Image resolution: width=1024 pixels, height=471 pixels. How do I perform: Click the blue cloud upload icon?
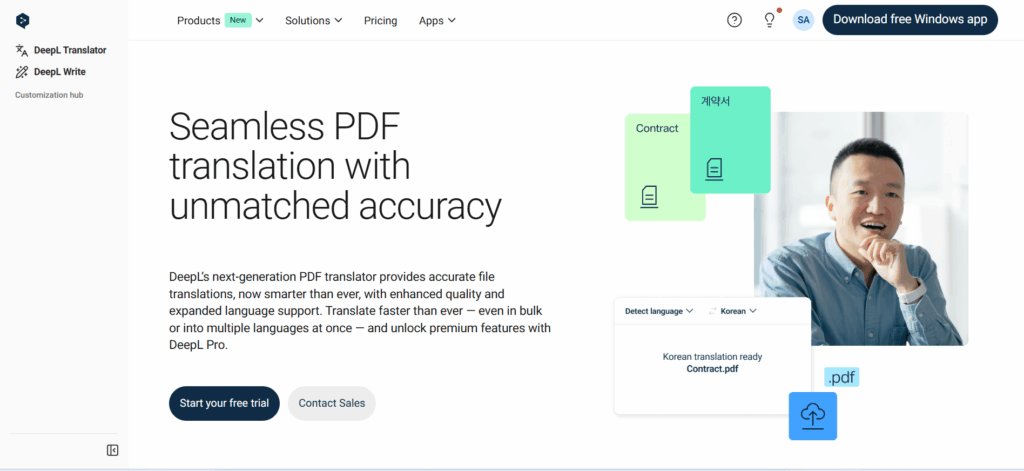pyautogui.click(x=812, y=416)
